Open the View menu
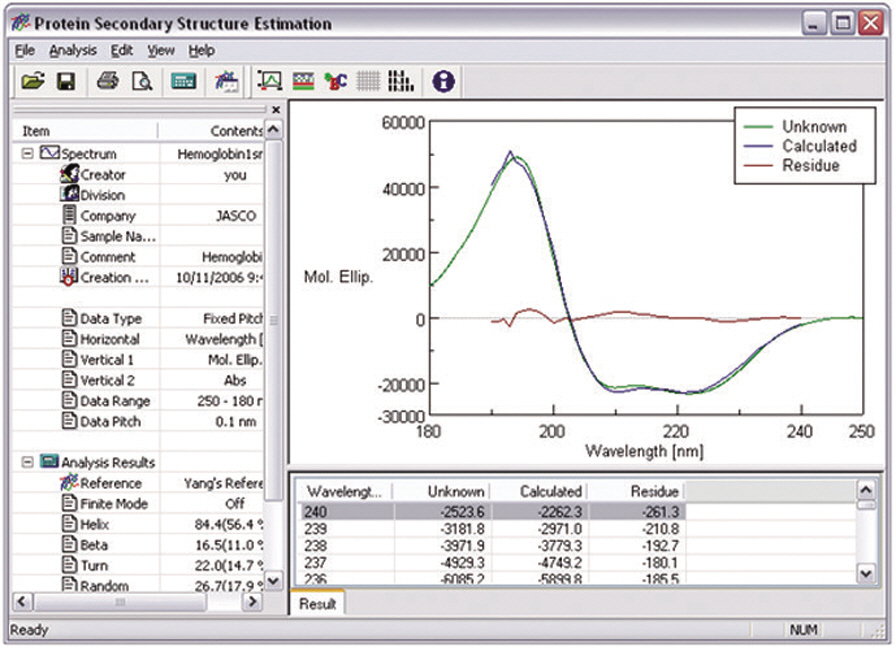The width and height of the screenshot is (896, 647). pos(160,50)
